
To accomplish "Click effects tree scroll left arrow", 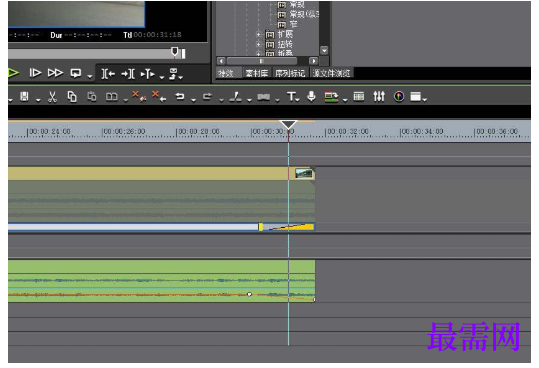I will pyautogui.click(x=221, y=61).
